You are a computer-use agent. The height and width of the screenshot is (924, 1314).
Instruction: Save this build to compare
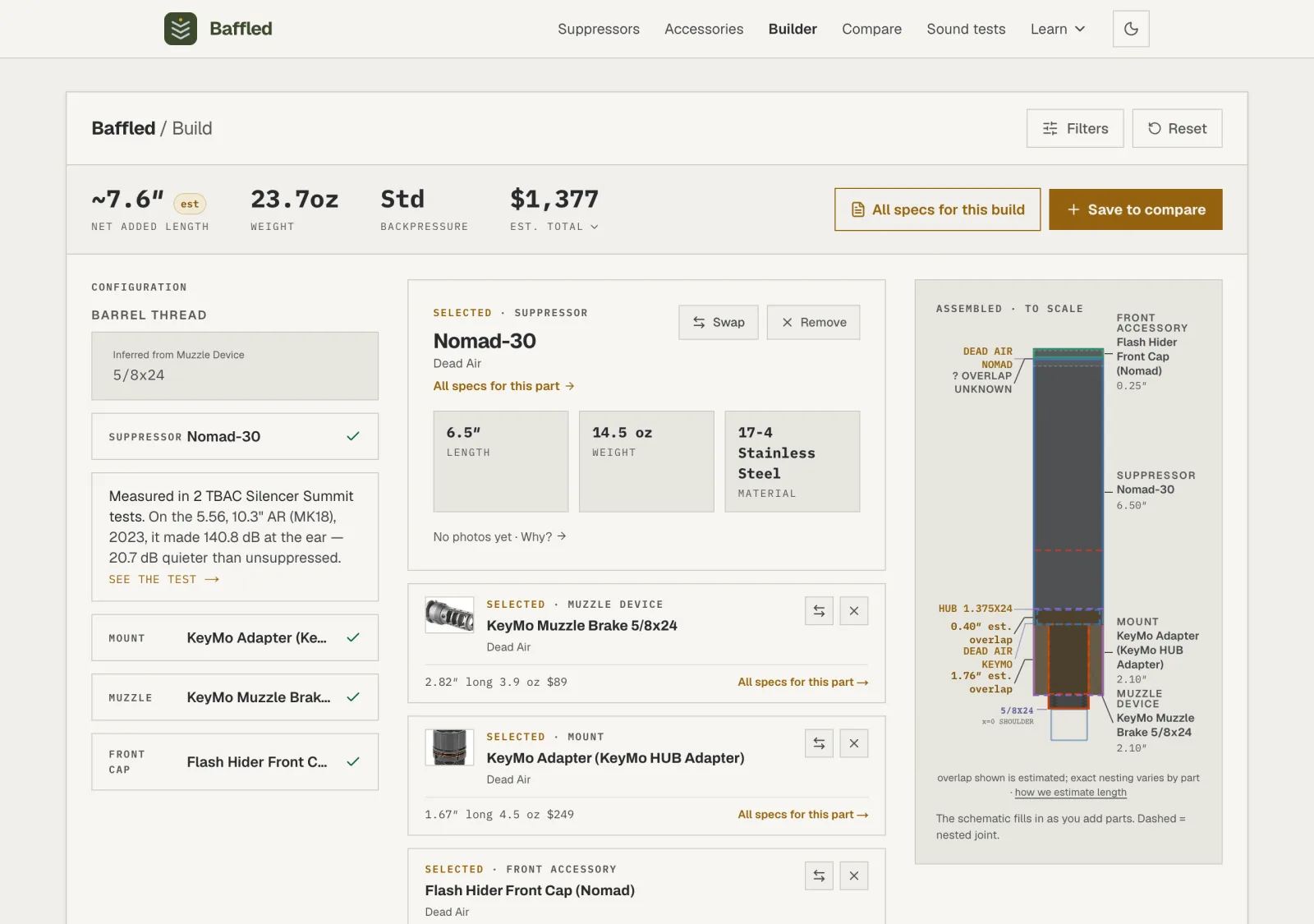[1136, 209]
